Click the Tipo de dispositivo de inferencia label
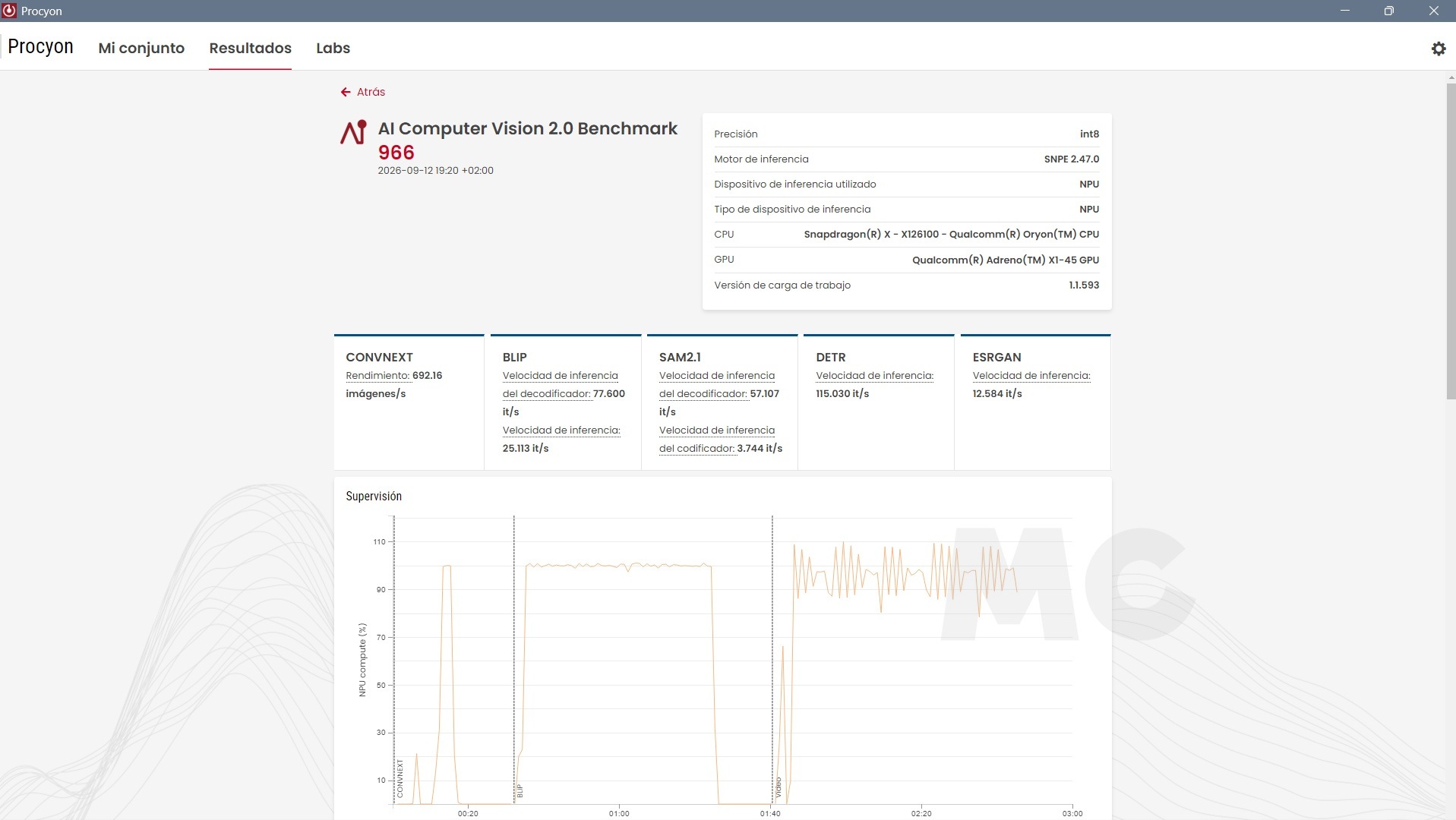Screen dimensions: 1456x820 [792, 210]
